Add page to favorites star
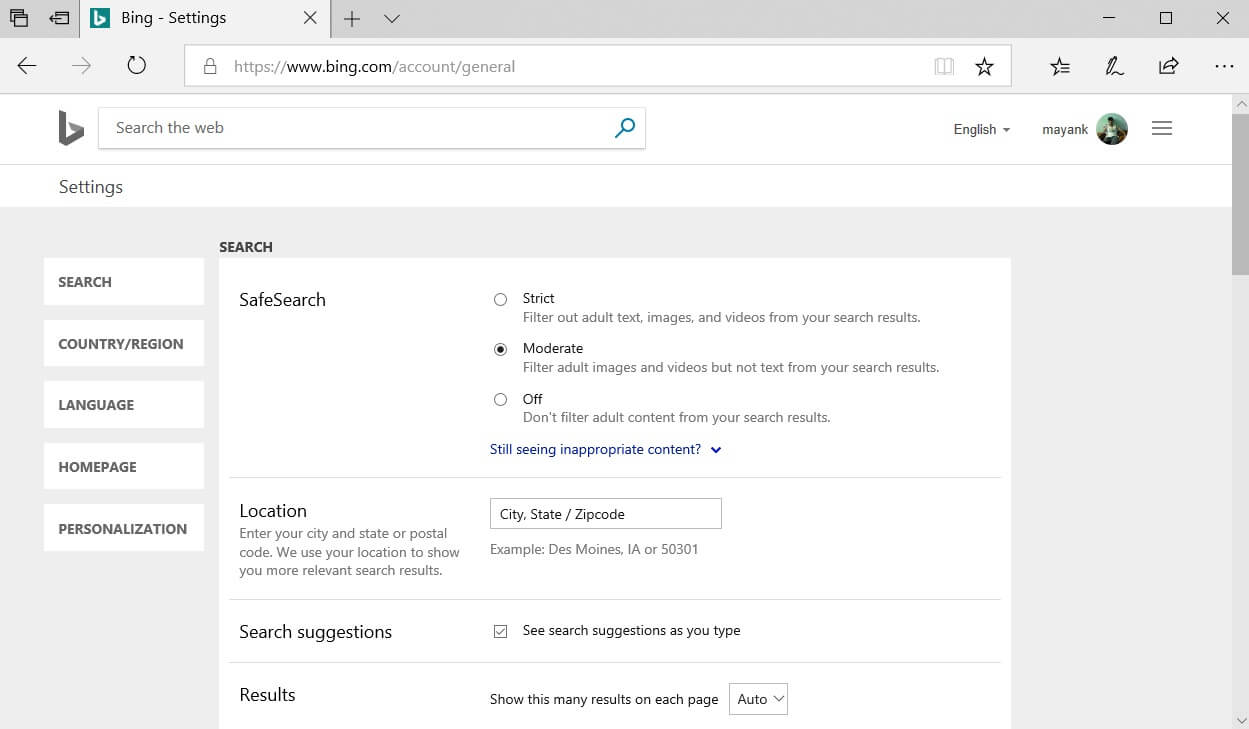The width and height of the screenshot is (1249, 729). (x=985, y=67)
